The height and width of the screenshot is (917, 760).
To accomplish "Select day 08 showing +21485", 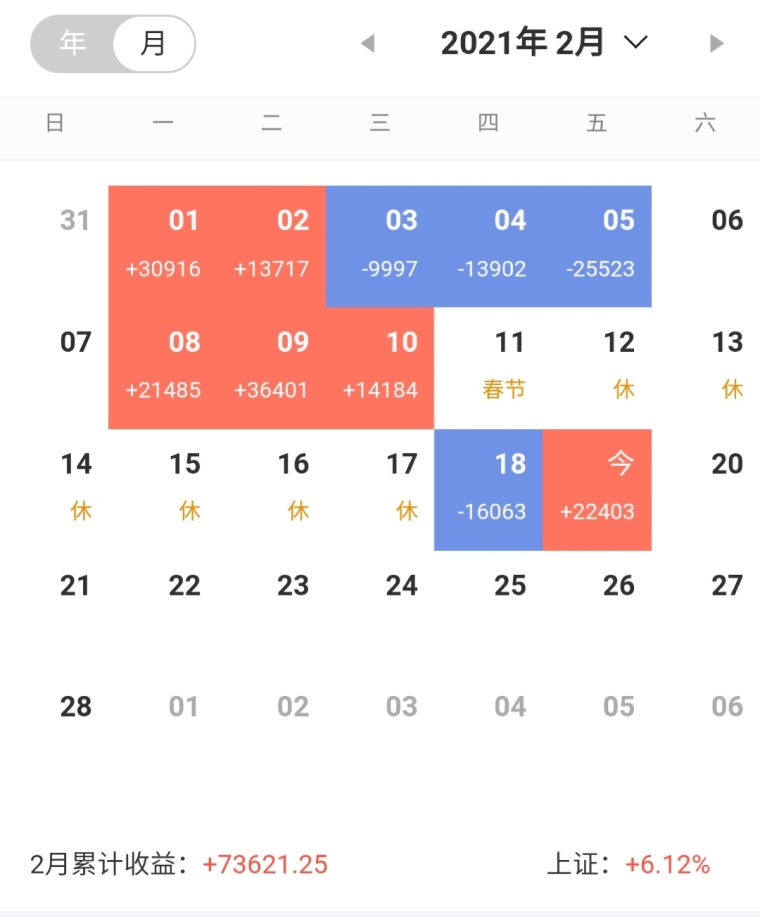I will pyautogui.click(x=163, y=368).
